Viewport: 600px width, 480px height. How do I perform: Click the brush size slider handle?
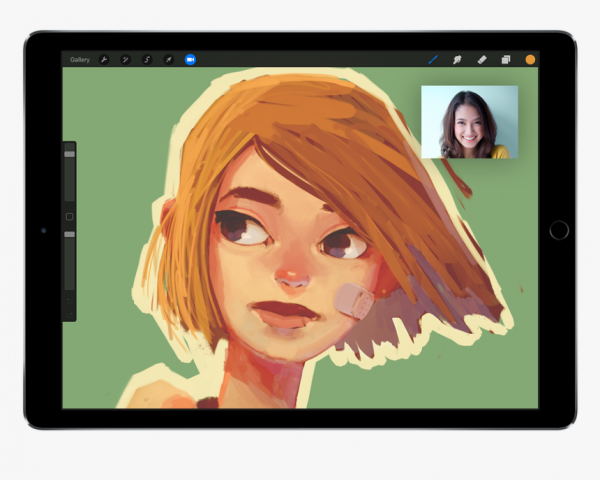(69, 154)
